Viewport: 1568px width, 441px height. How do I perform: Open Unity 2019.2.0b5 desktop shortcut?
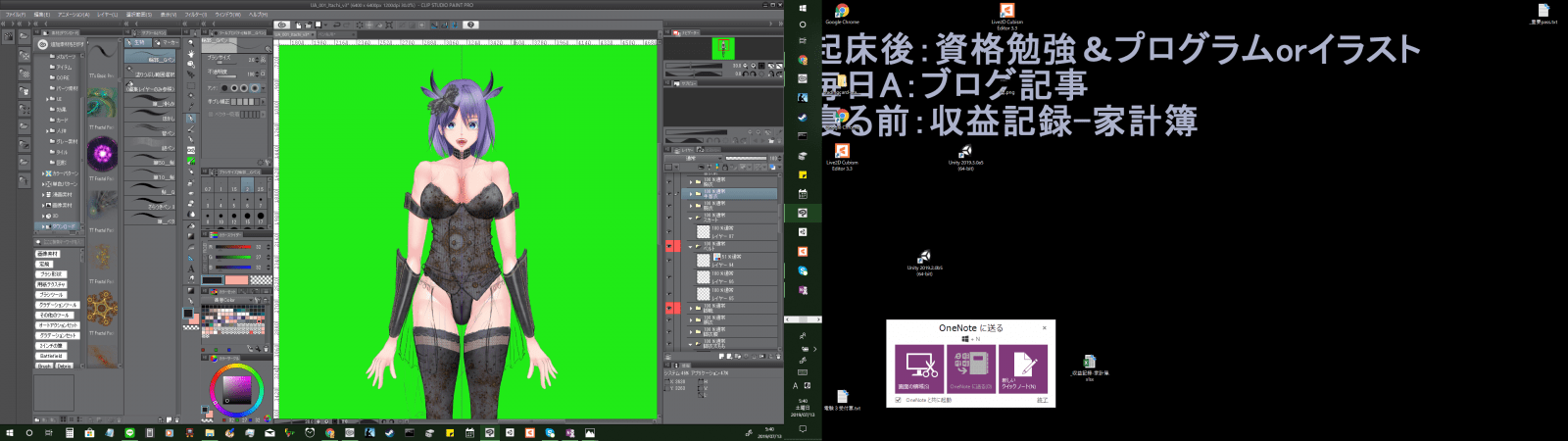point(924,263)
